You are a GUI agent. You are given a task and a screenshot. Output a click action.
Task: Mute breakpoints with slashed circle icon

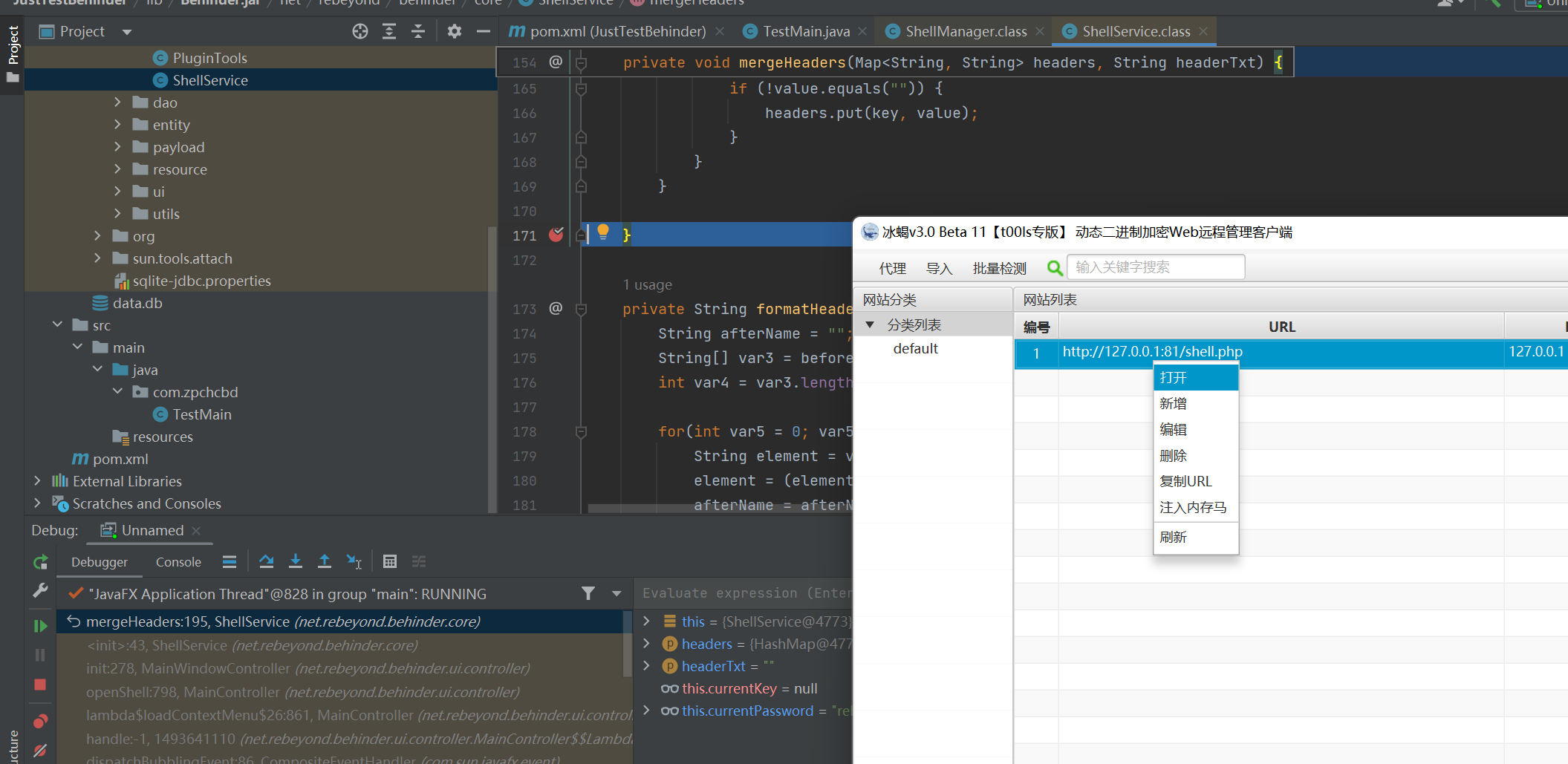pyautogui.click(x=40, y=751)
